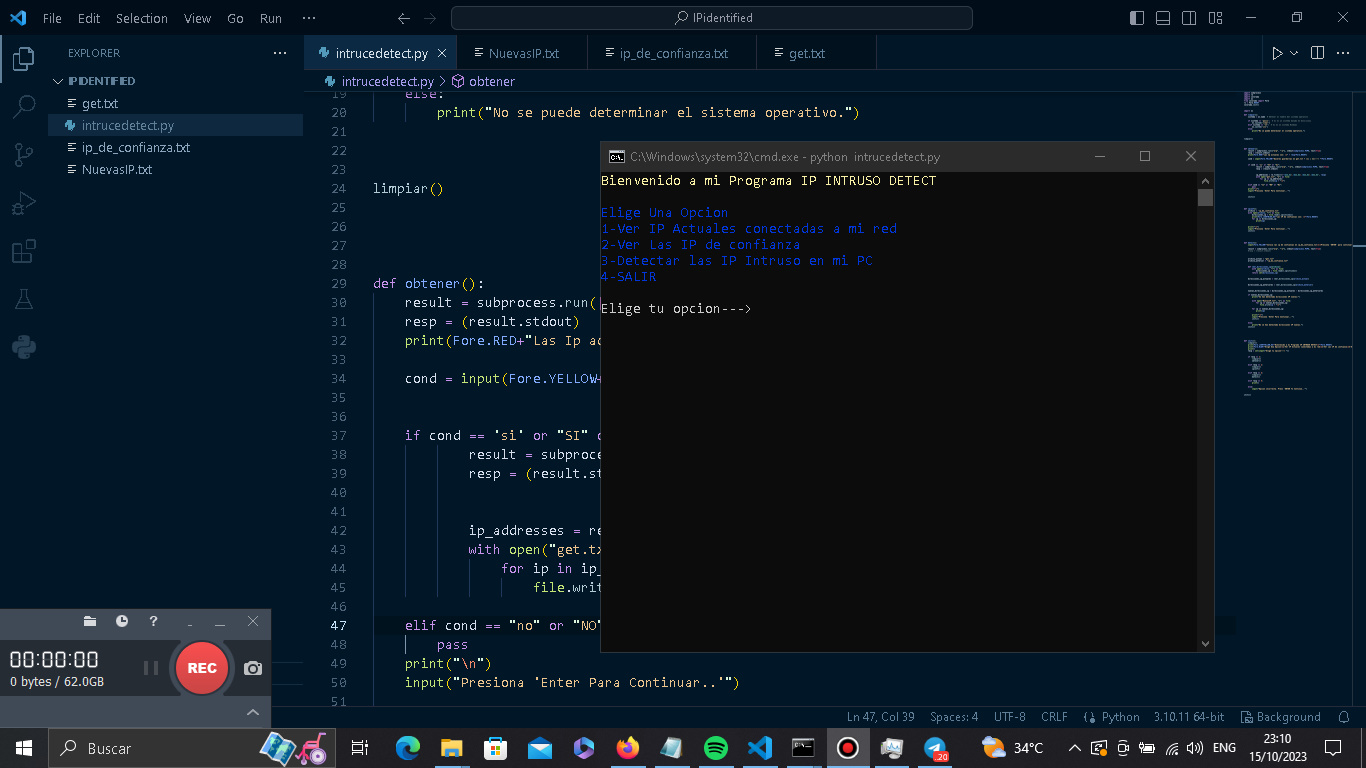
Task: Open Microsoft Edge from the taskbar
Action: [x=408, y=748]
